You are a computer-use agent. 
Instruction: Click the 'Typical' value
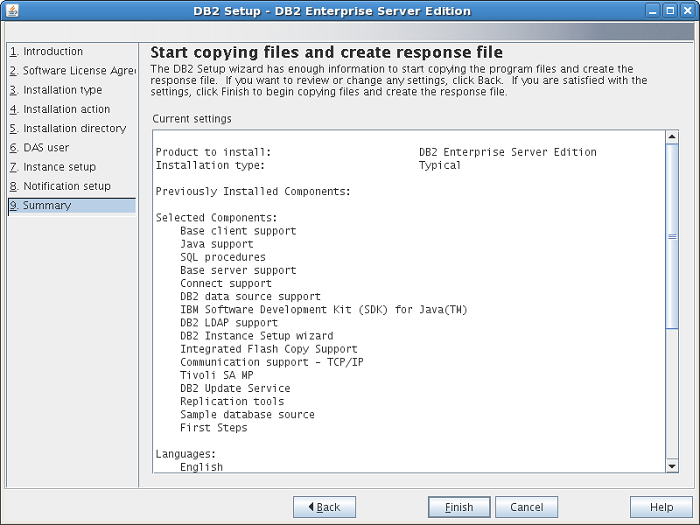tap(440, 165)
